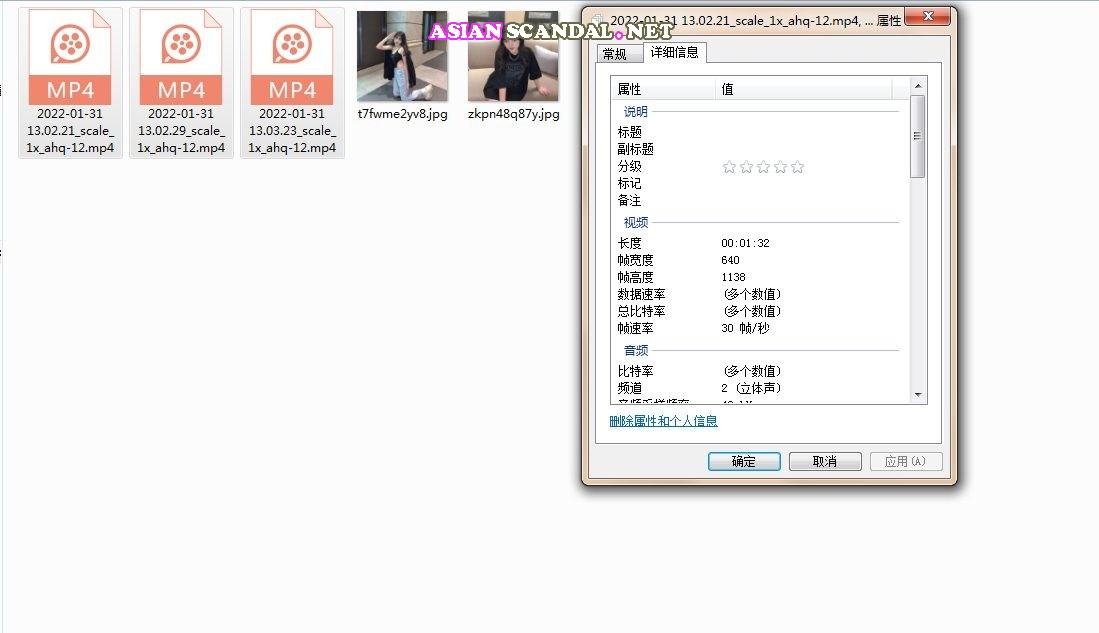Click the 标记 property row
The image size is (1099, 633).
point(760,184)
